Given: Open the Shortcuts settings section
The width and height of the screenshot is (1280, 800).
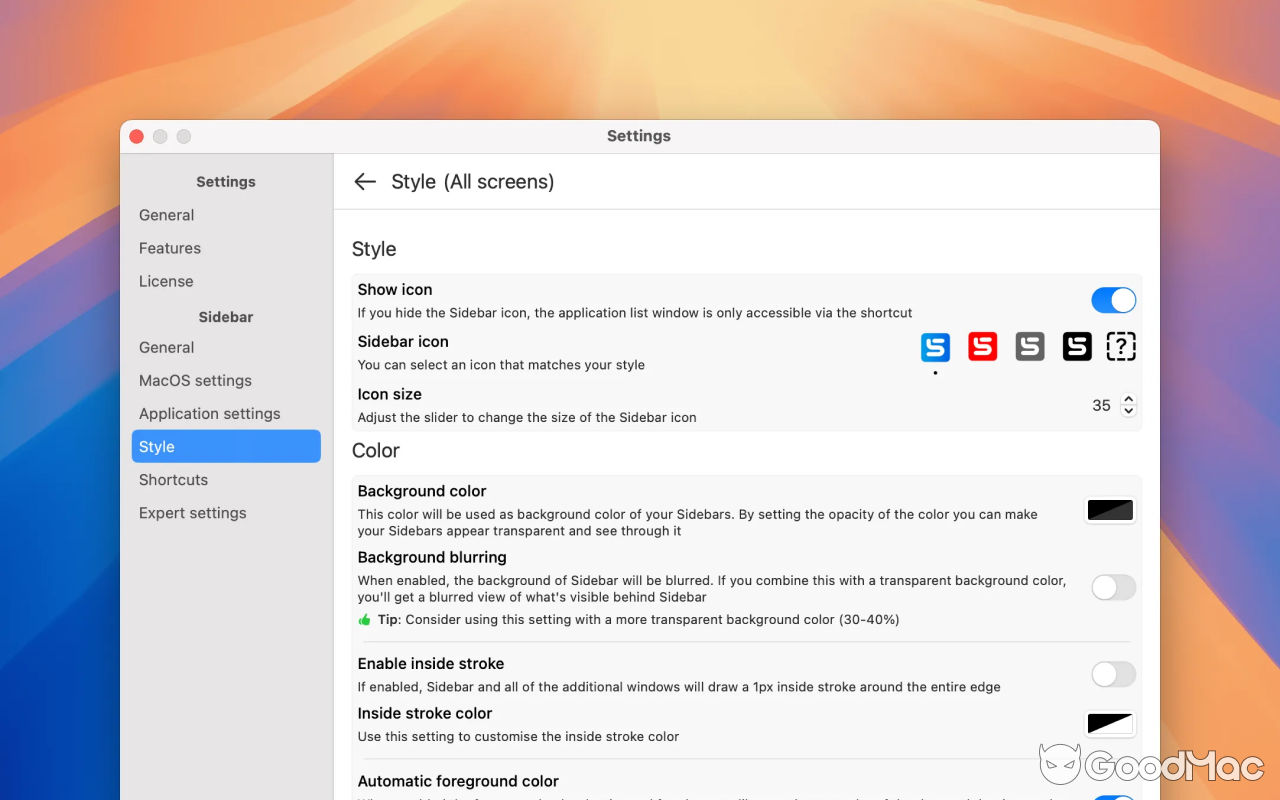Looking at the screenshot, I should tap(173, 479).
